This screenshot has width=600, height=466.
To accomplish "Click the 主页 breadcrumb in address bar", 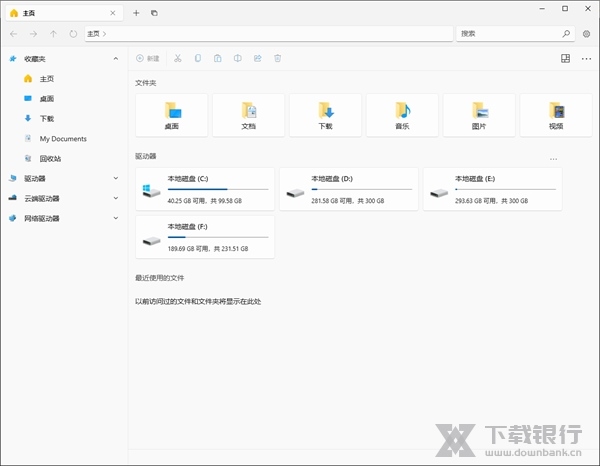I will (93, 34).
